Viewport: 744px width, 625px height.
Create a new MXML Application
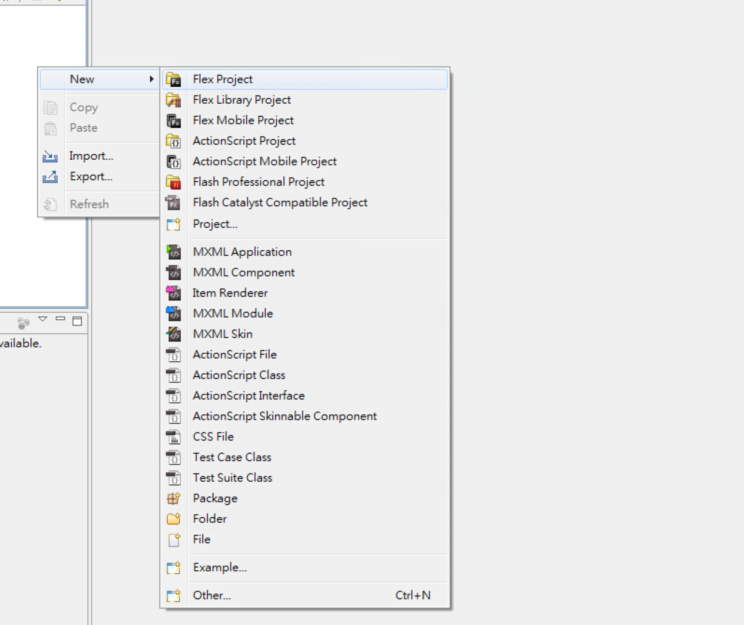(305, 252)
